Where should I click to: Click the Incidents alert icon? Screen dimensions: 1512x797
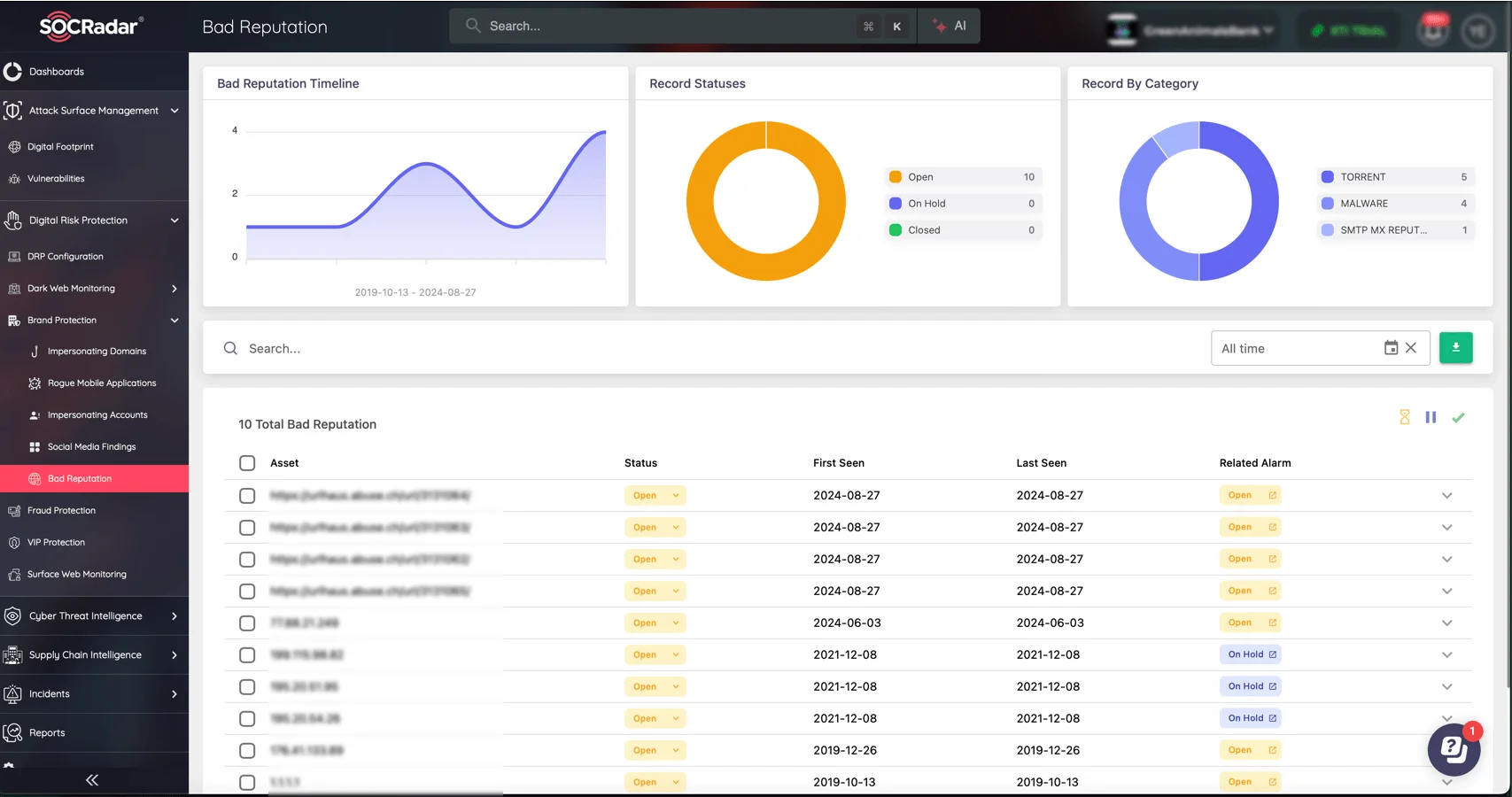[12, 694]
